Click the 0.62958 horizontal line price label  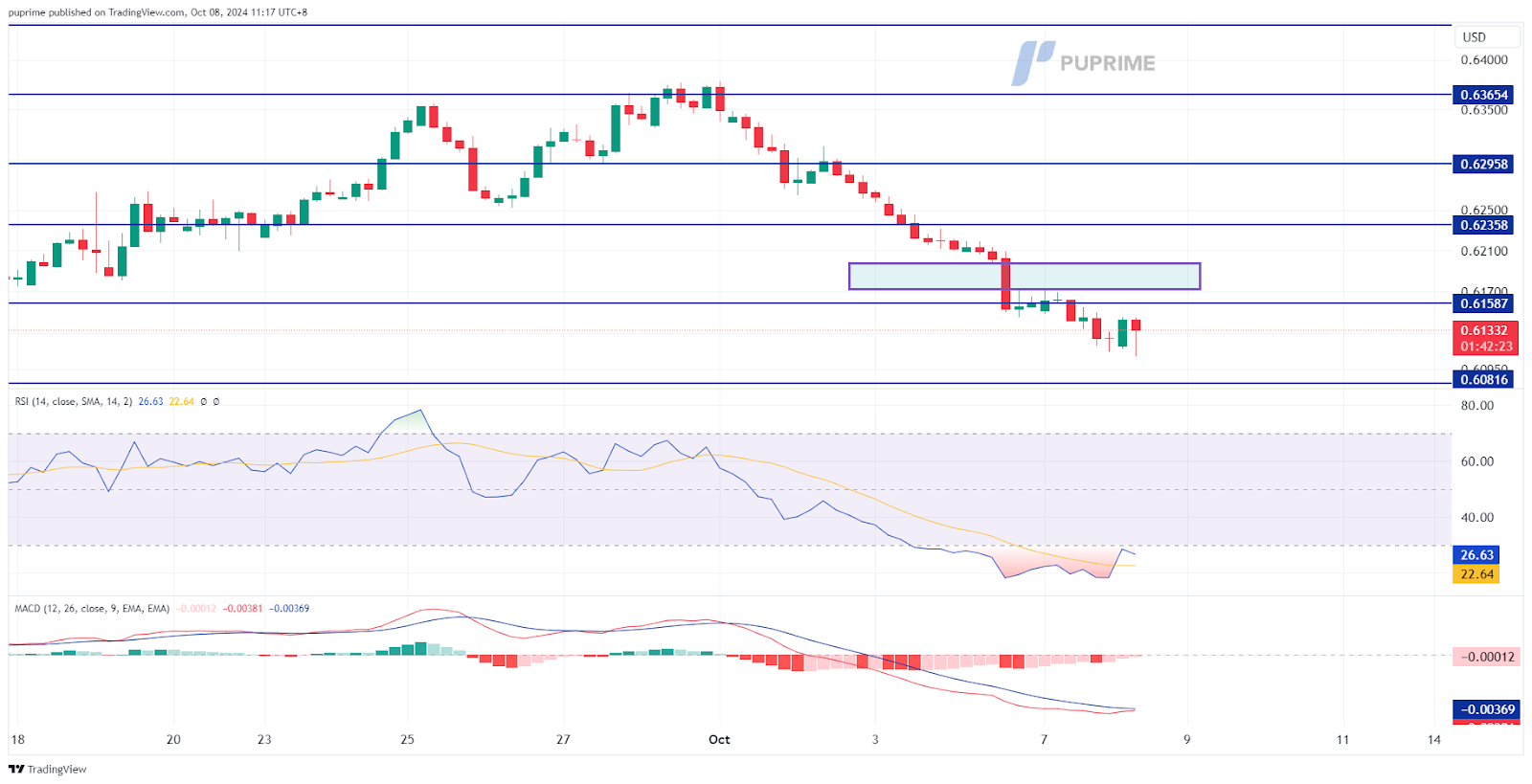(x=1484, y=164)
